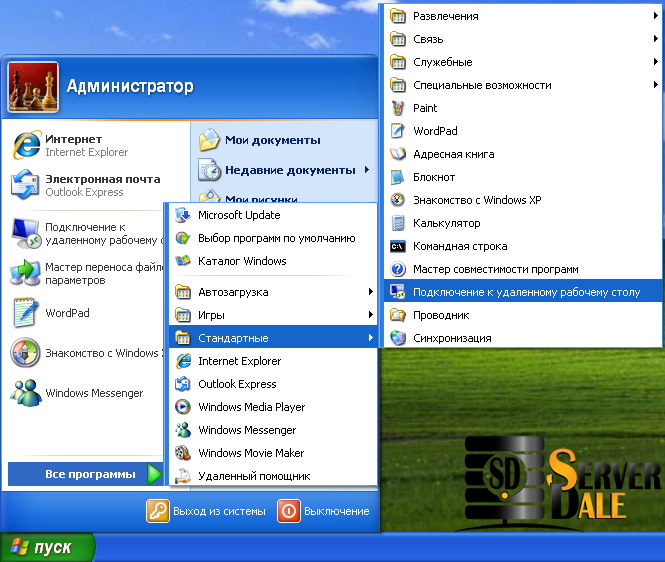Click the Администратор chess user picture
This screenshot has width=665, height=562.
[x=33, y=87]
